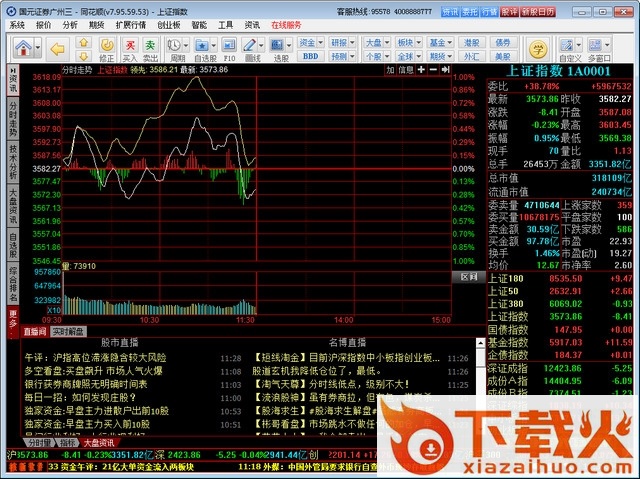The height and width of the screenshot is (479, 640).
Task: Expand the 资金 dropdown
Action: pyautogui.click(x=320, y=42)
